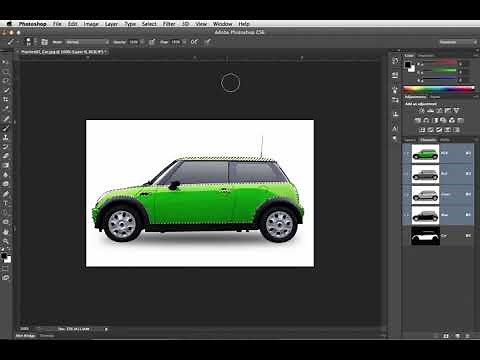This screenshot has height=360, width=480.
Task: Pick a color from the spectrum ramp
Action: pyautogui.click(x=439, y=89)
